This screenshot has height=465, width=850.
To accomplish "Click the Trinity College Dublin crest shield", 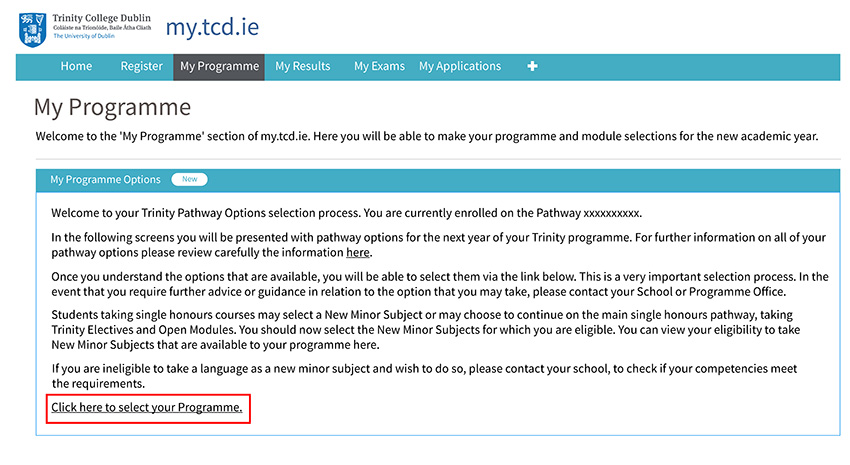I will (x=32, y=30).
